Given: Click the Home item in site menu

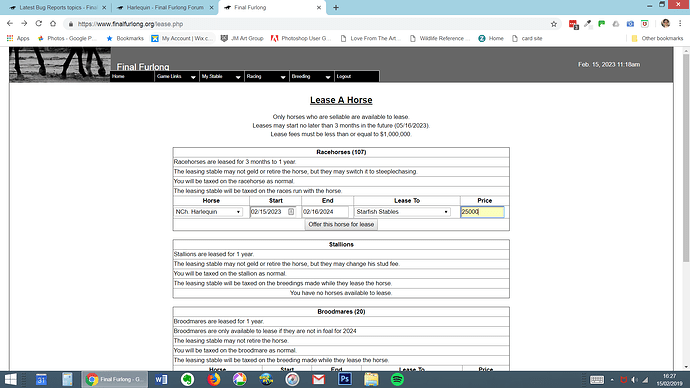Looking at the screenshot, I should [132, 77].
